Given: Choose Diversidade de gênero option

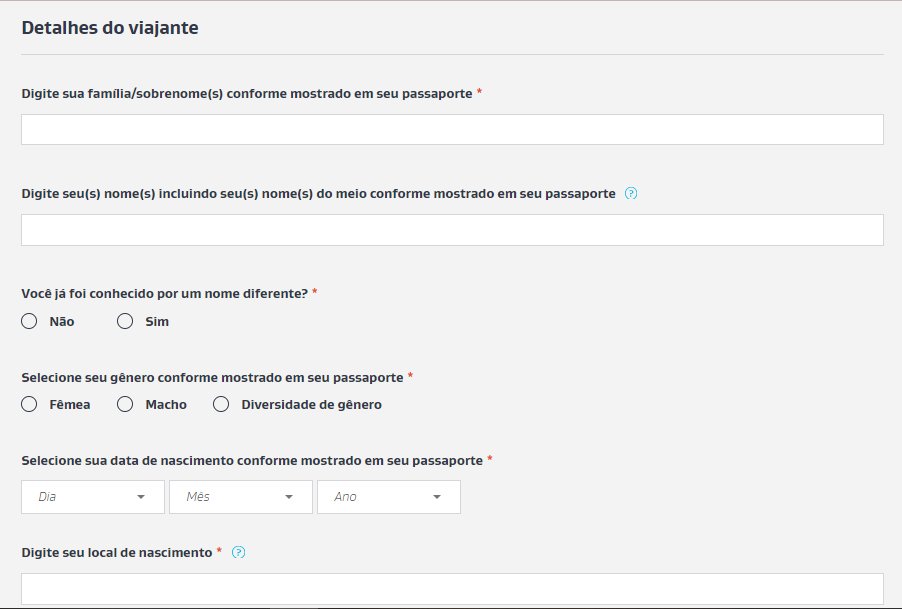Looking at the screenshot, I should click(x=221, y=404).
